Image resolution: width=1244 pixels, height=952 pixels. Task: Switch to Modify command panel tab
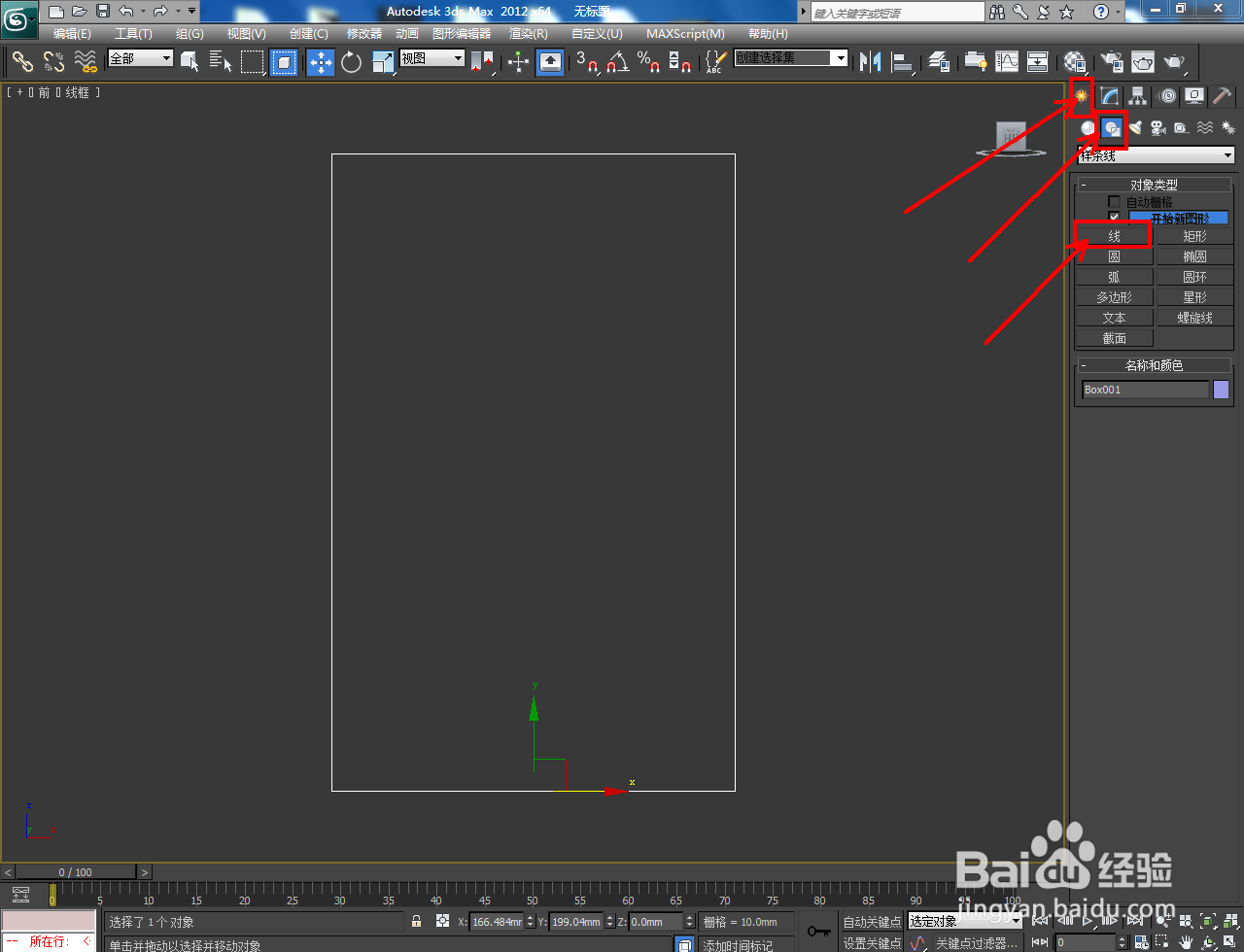1109,96
